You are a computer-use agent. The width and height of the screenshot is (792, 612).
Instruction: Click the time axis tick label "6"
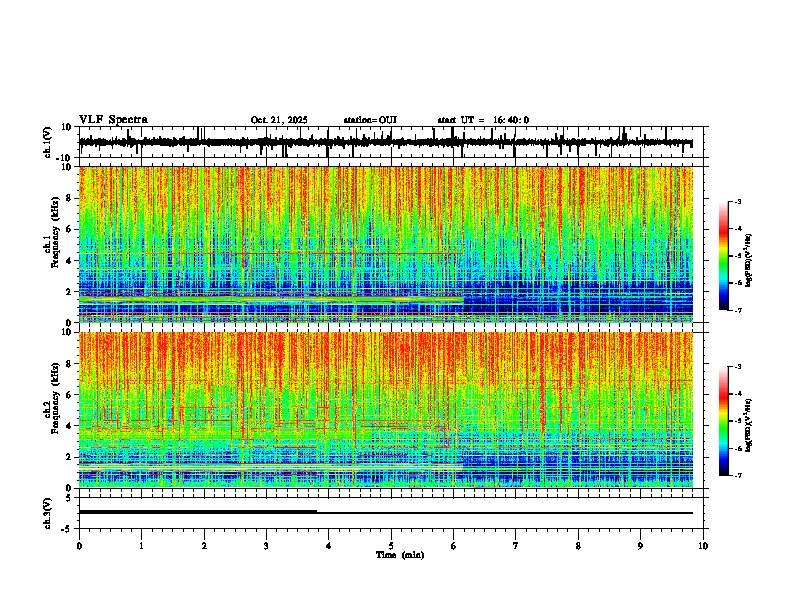454,546
